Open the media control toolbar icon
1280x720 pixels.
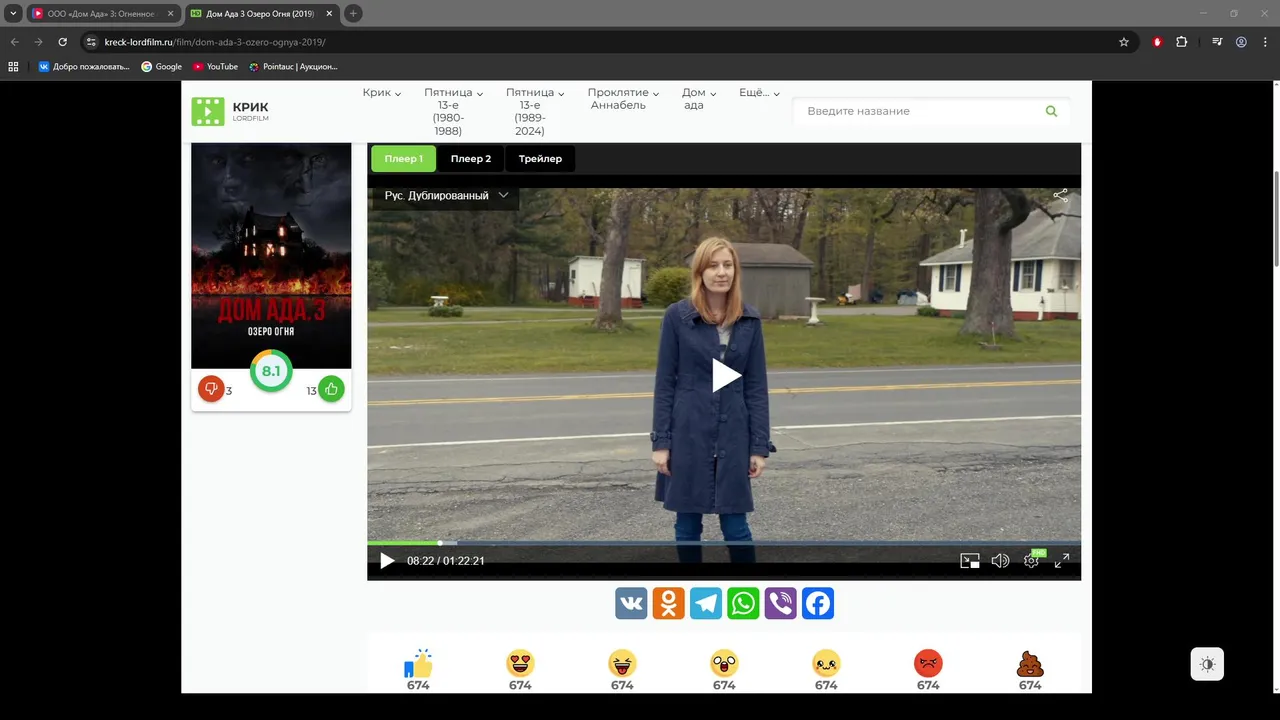(x=1217, y=42)
